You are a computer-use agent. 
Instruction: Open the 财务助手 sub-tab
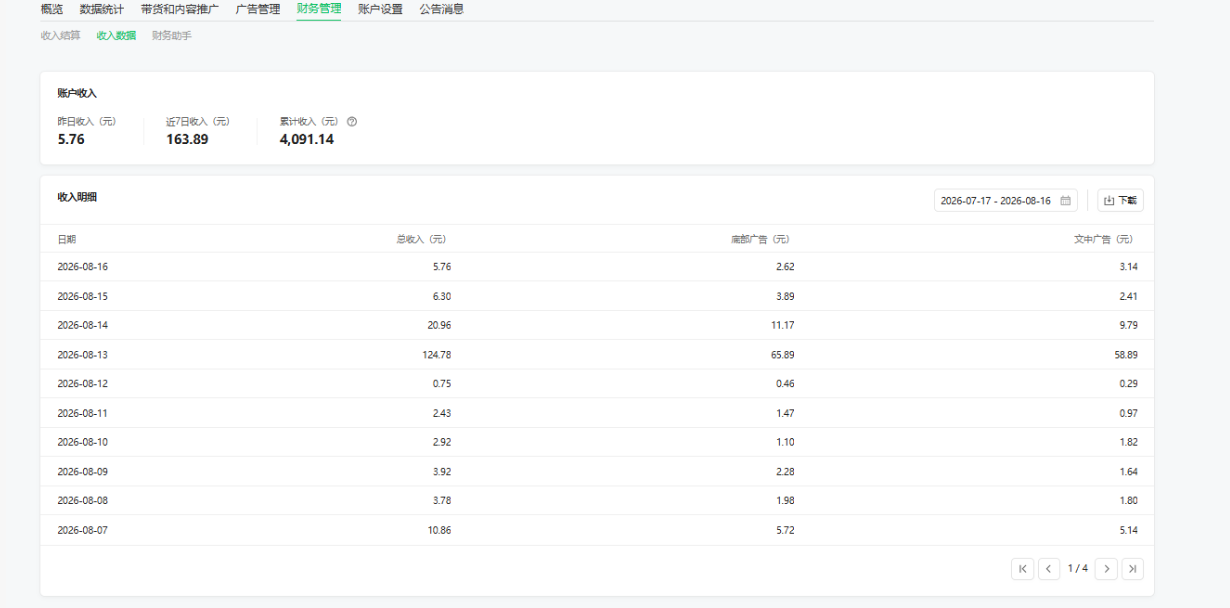pyautogui.click(x=172, y=35)
